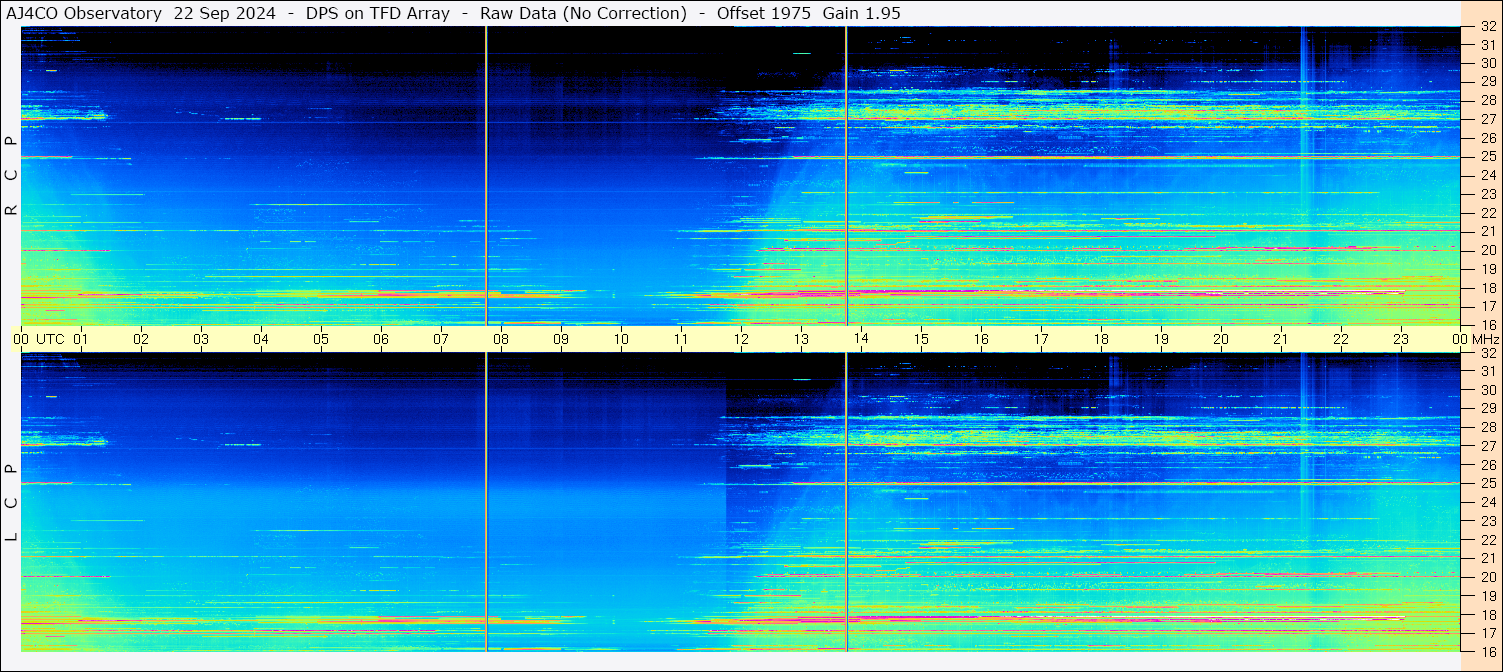
Task: Click RCP panel green marker line near 07:45
Action: [x=486, y=176]
